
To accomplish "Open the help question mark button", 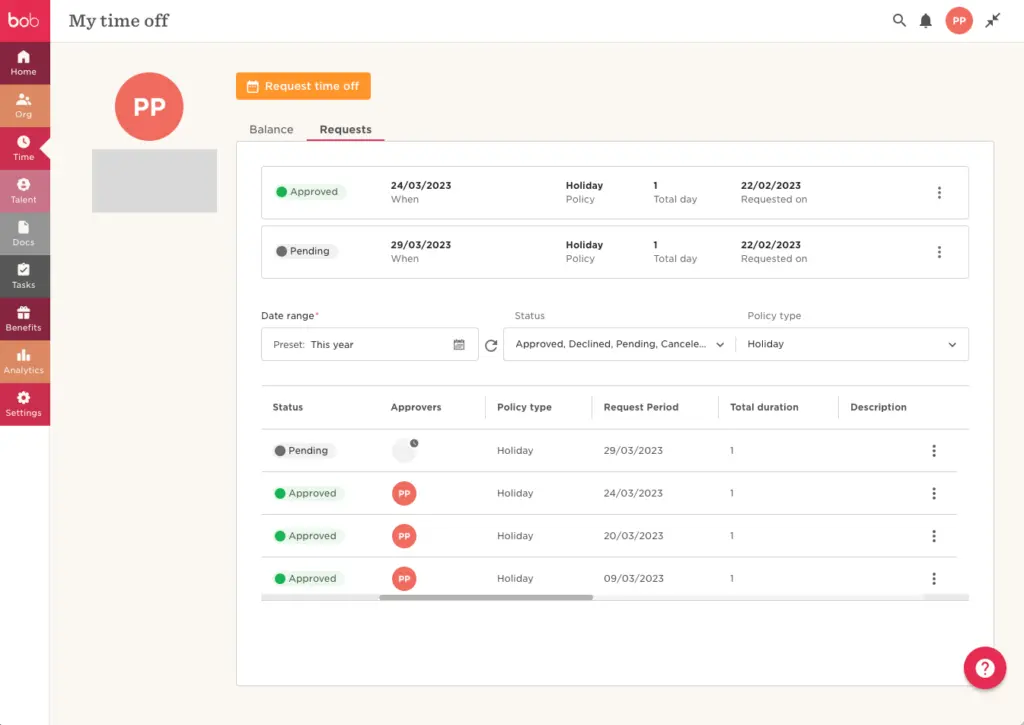I will [985, 668].
